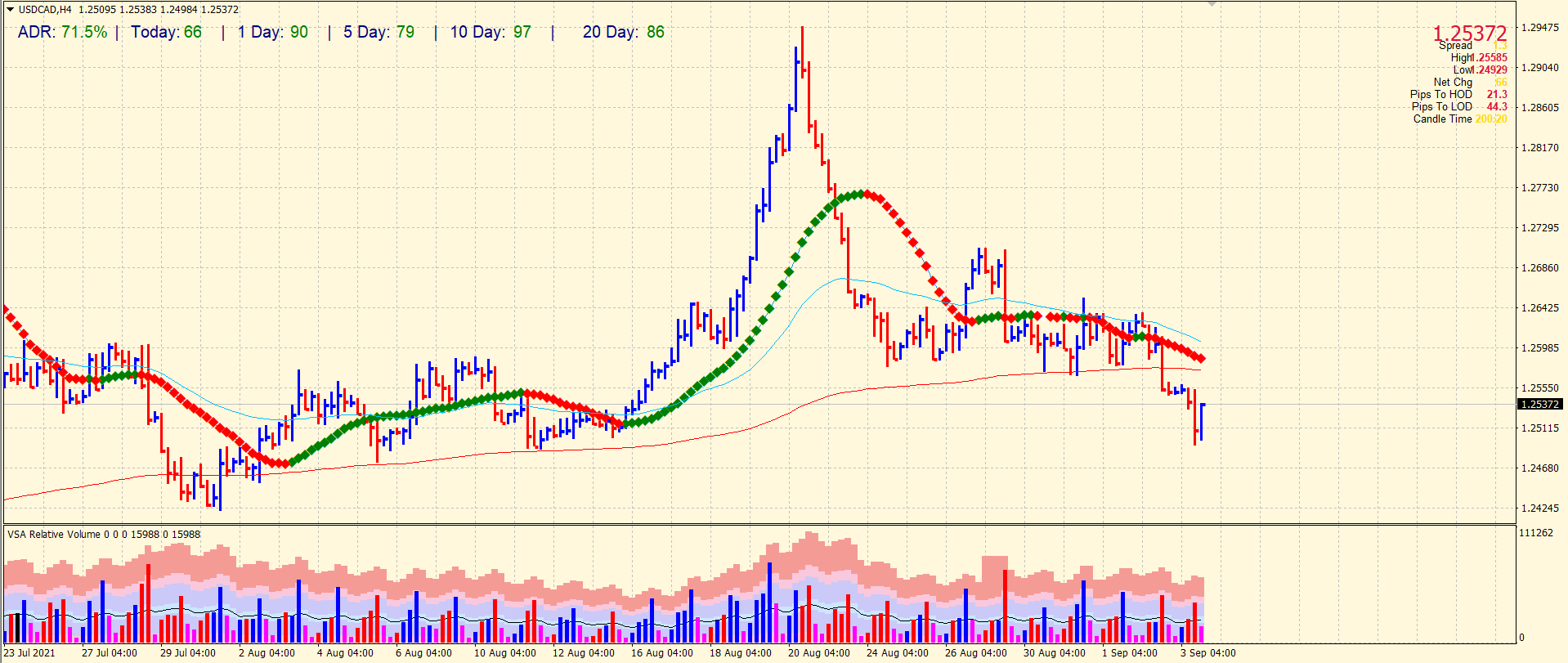The image size is (1568, 663).
Task: Click the 10 Day: 97 range label
Action: tap(491, 32)
